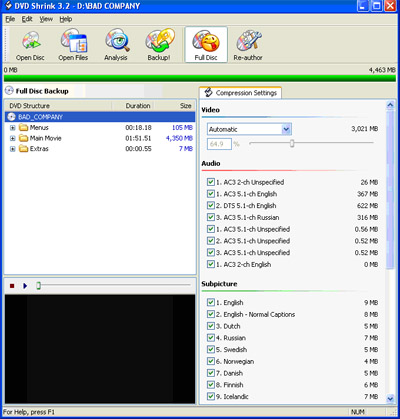Click the black video preview area
This screenshot has height=419, width=400.
pos(100,349)
